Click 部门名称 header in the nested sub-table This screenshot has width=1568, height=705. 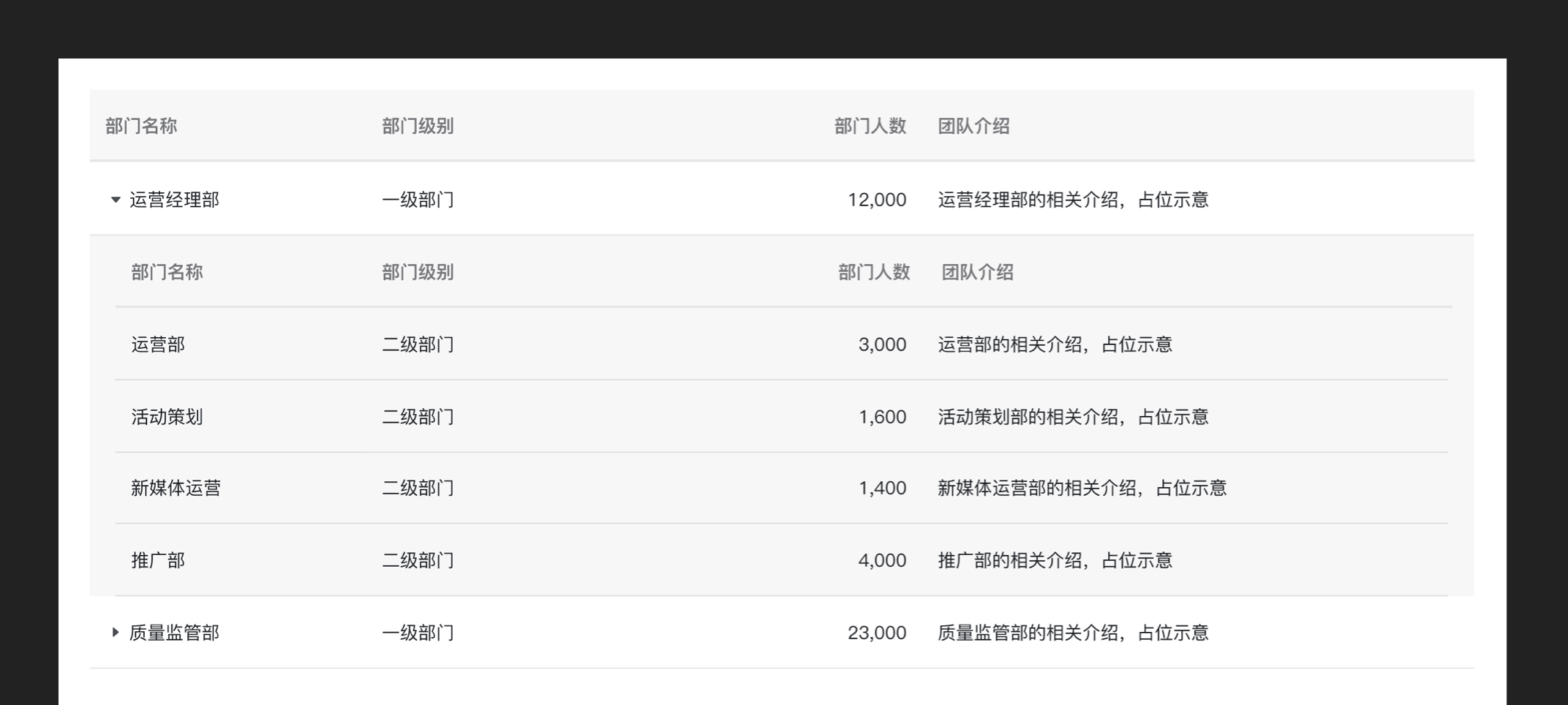[x=167, y=273]
